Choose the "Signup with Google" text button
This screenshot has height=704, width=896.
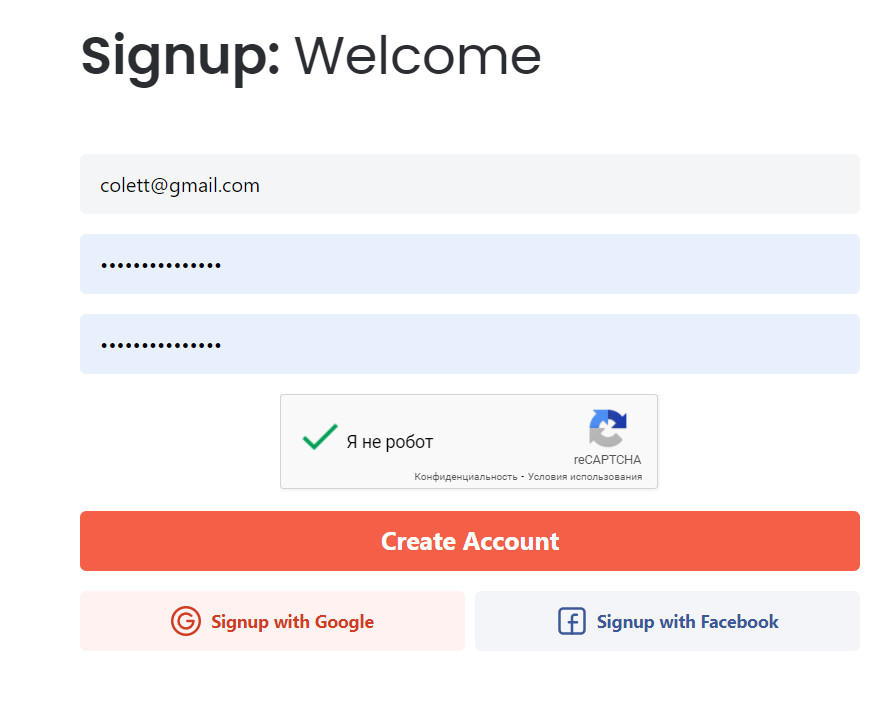pyautogui.click(x=292, y=622)
